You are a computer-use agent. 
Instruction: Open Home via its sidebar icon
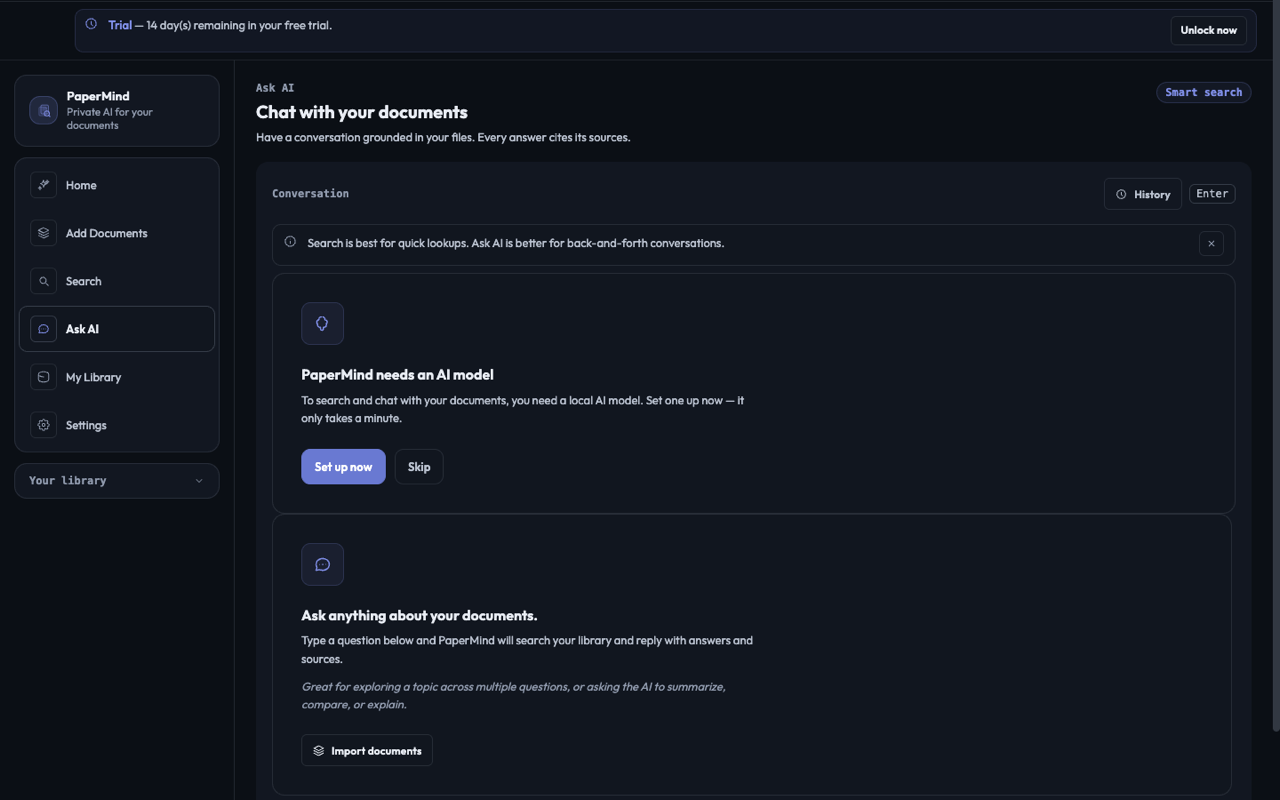click(43, 185)
